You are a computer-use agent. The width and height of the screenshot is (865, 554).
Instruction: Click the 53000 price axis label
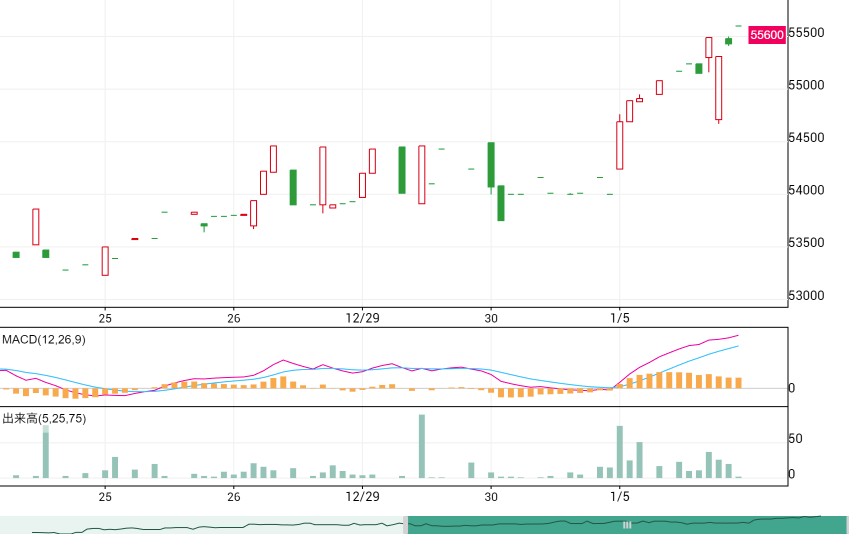tap(807, 295)
